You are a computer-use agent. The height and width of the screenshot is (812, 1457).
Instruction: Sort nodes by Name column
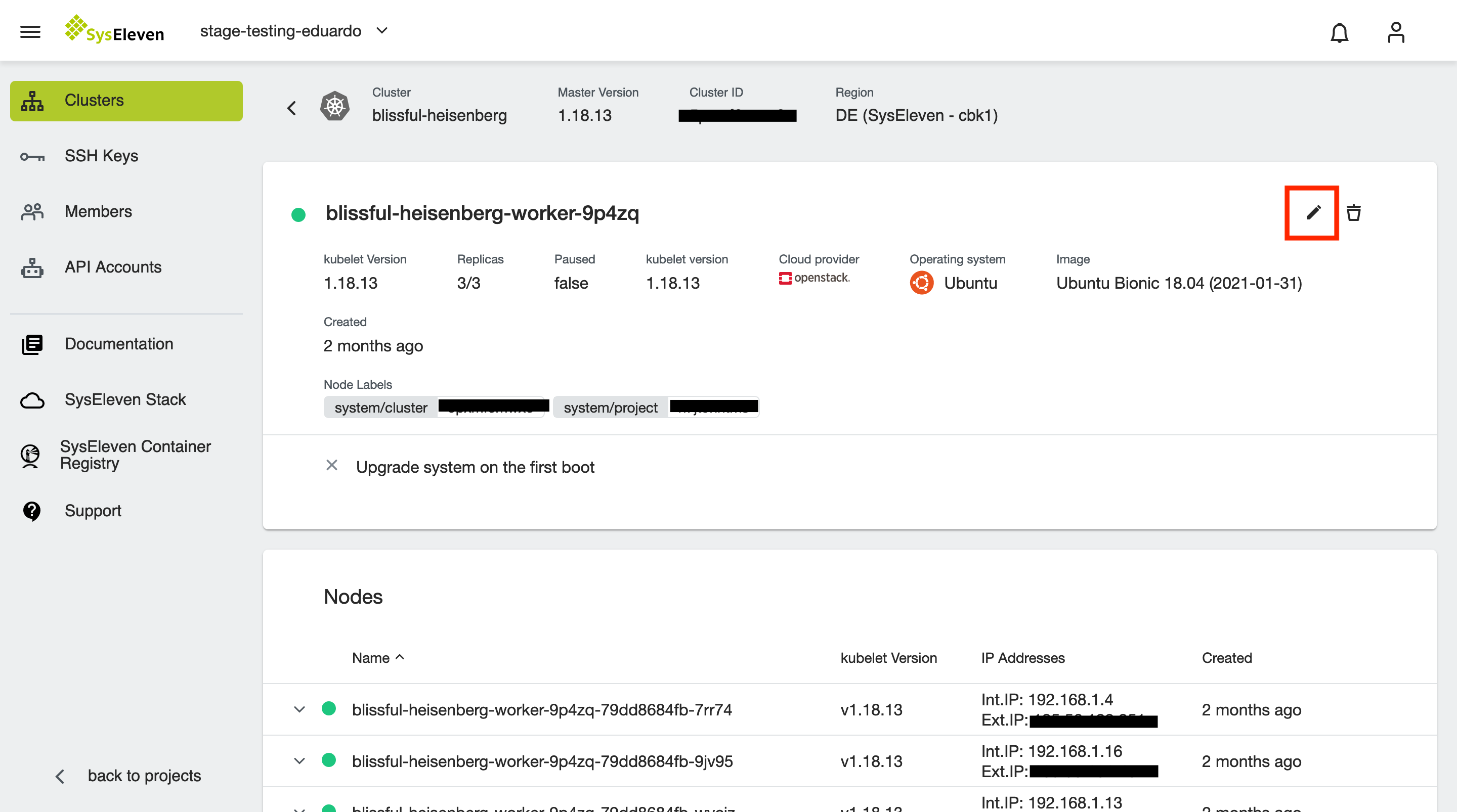[378, 658]
